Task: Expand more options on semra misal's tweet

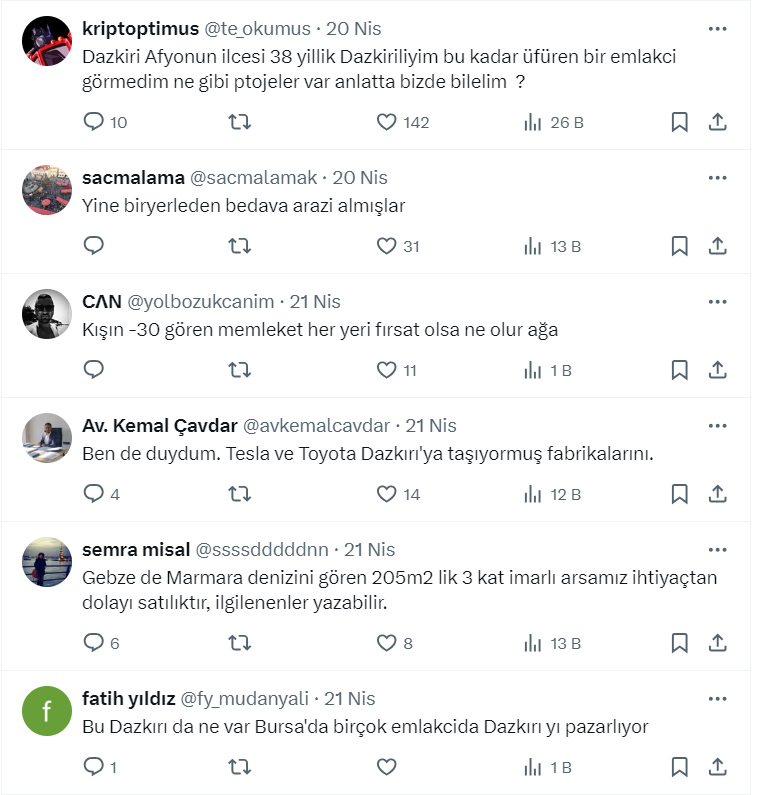Action: pos(717,549)
